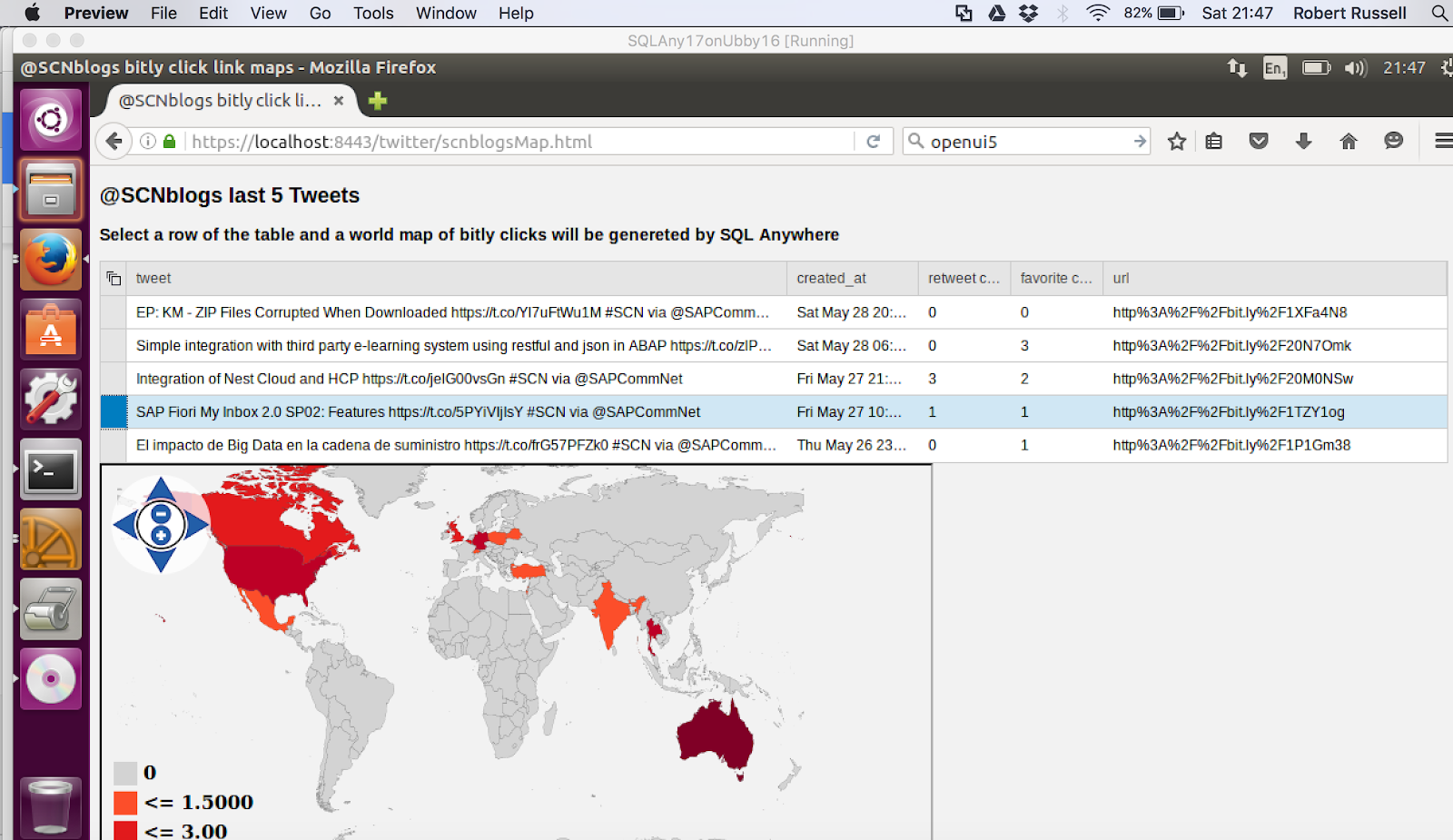Click the gray 0 legend swatch
The image size is (1453, 840).
tap(125, 773)
